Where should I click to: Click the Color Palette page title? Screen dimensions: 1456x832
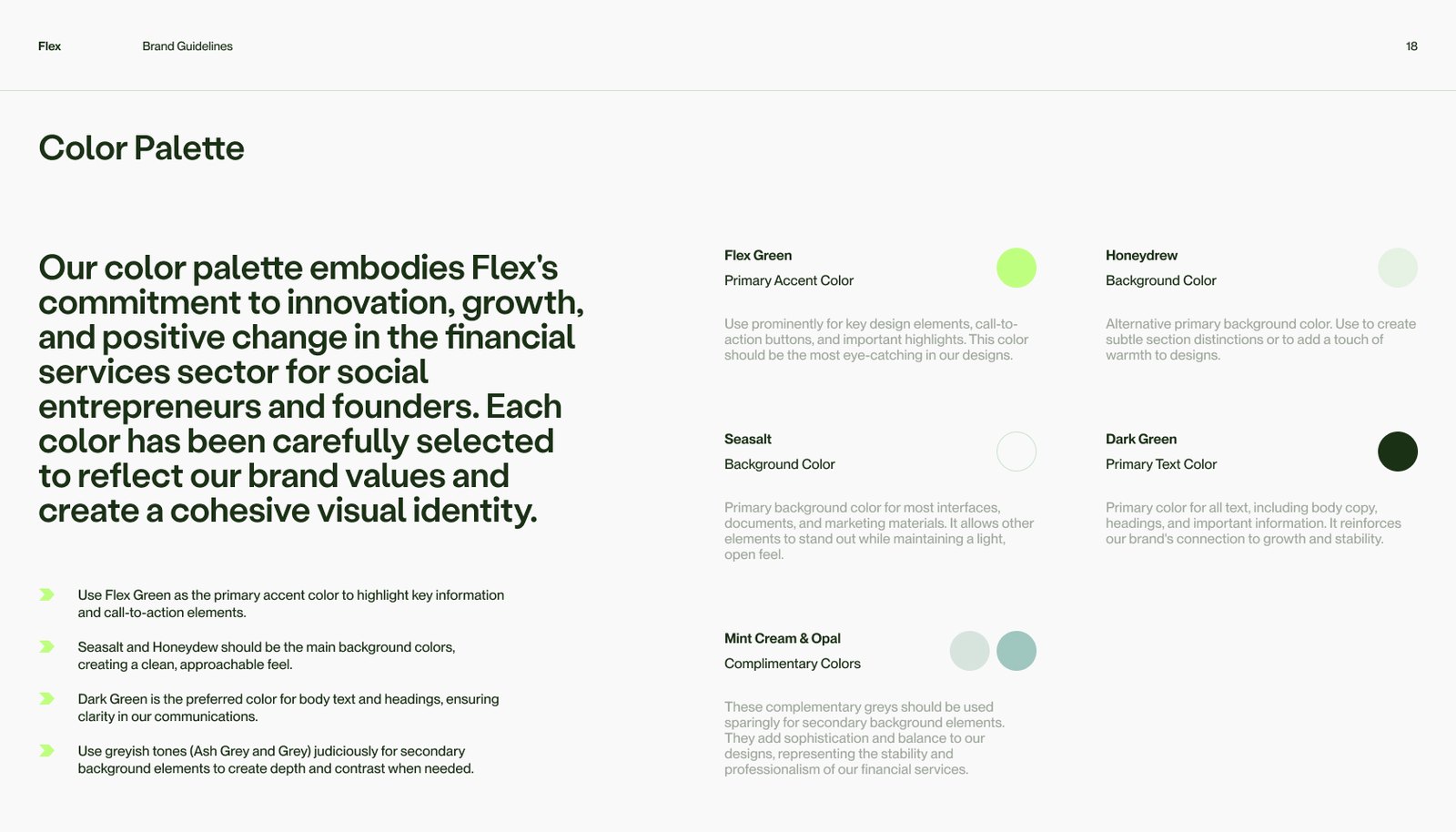pyautogui.click(x=141, y=148)
